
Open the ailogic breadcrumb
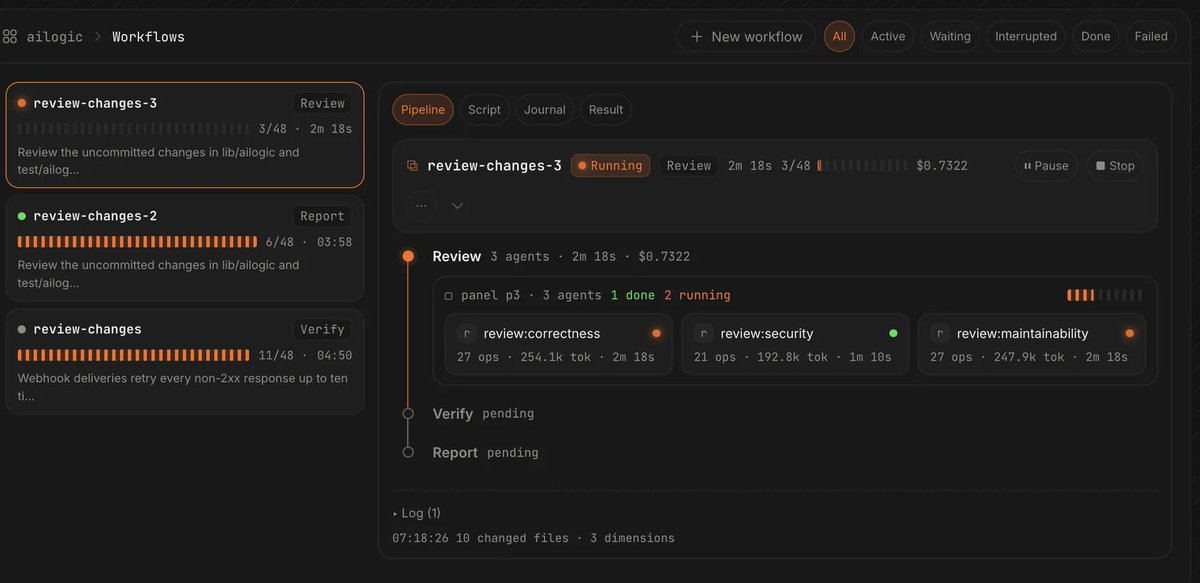(55, 37)
